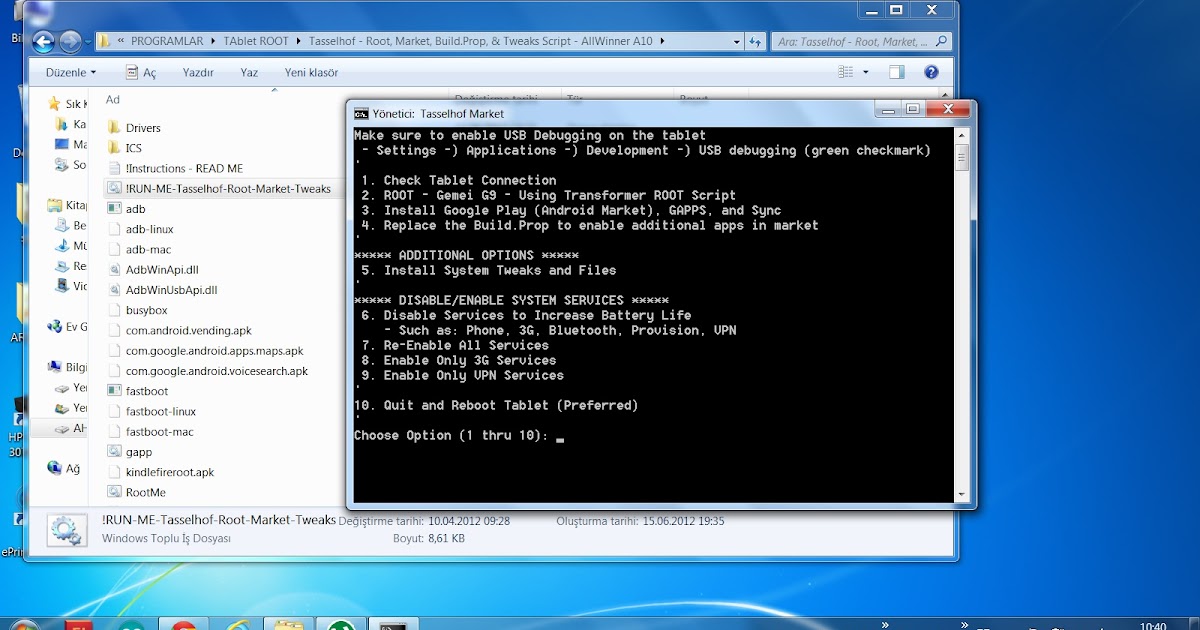Select the highlighted Al- drive in sidebar

(59, 428)
